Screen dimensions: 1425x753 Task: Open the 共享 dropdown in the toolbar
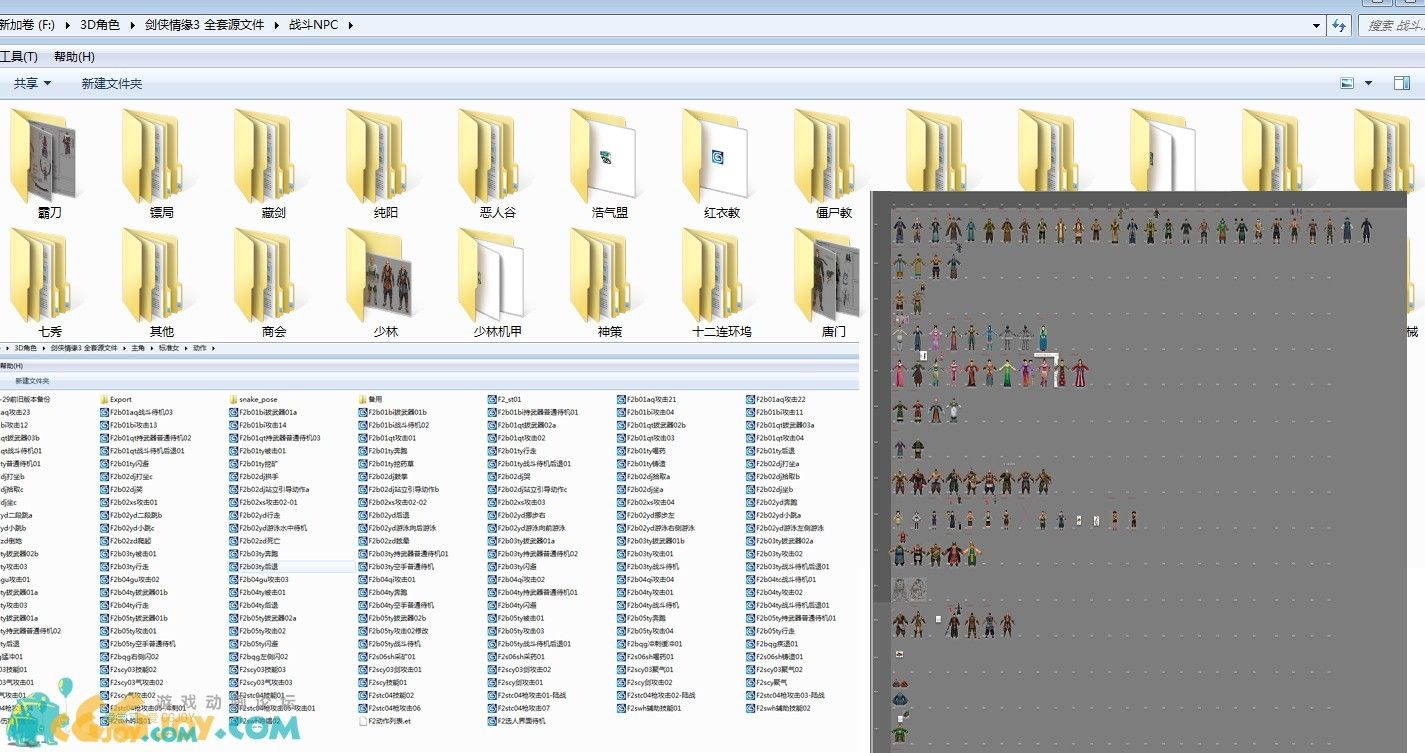pyautogui.click(x=32, y=84)
